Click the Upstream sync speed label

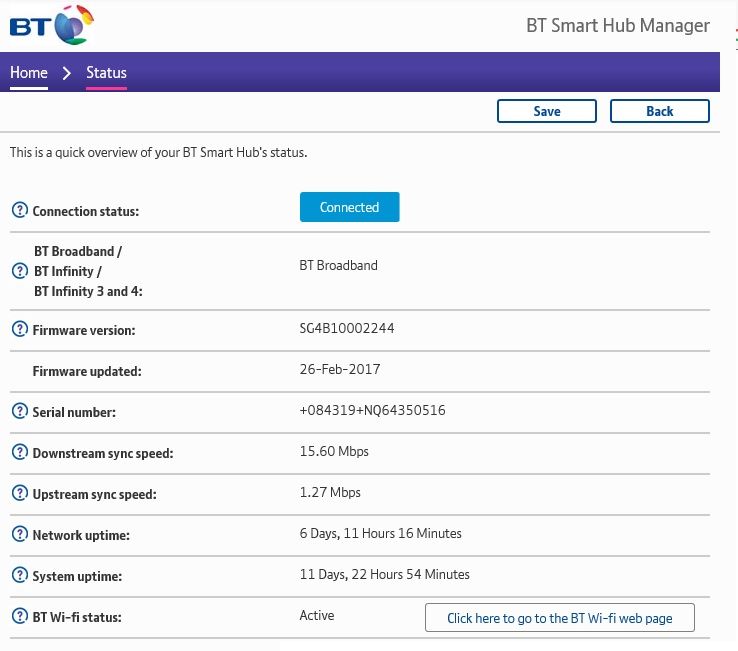[x=95, y=494]
